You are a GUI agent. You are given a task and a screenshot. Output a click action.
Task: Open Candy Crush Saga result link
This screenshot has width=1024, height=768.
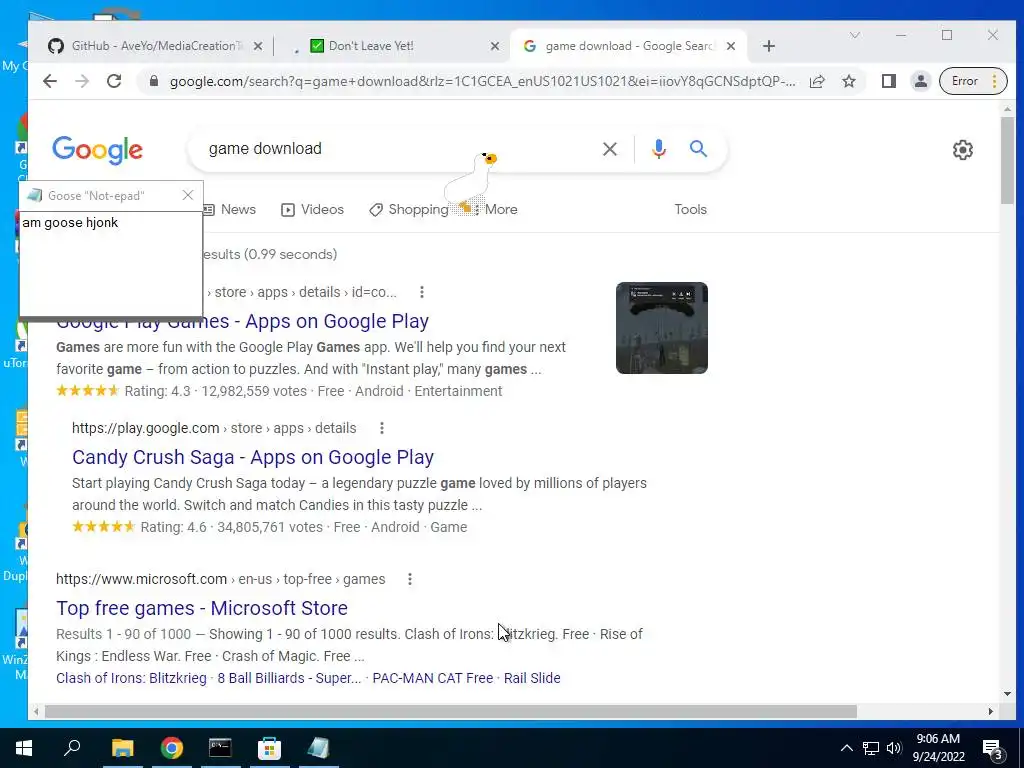point(253,457)
